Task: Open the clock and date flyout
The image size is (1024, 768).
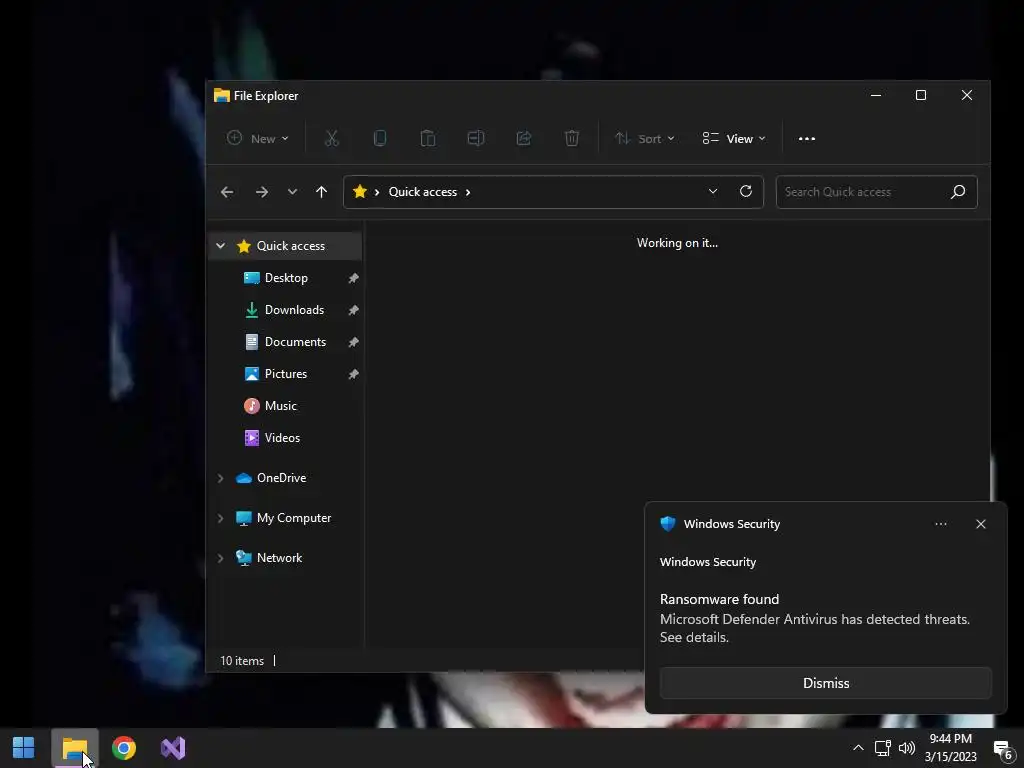Action: point(951,748)
